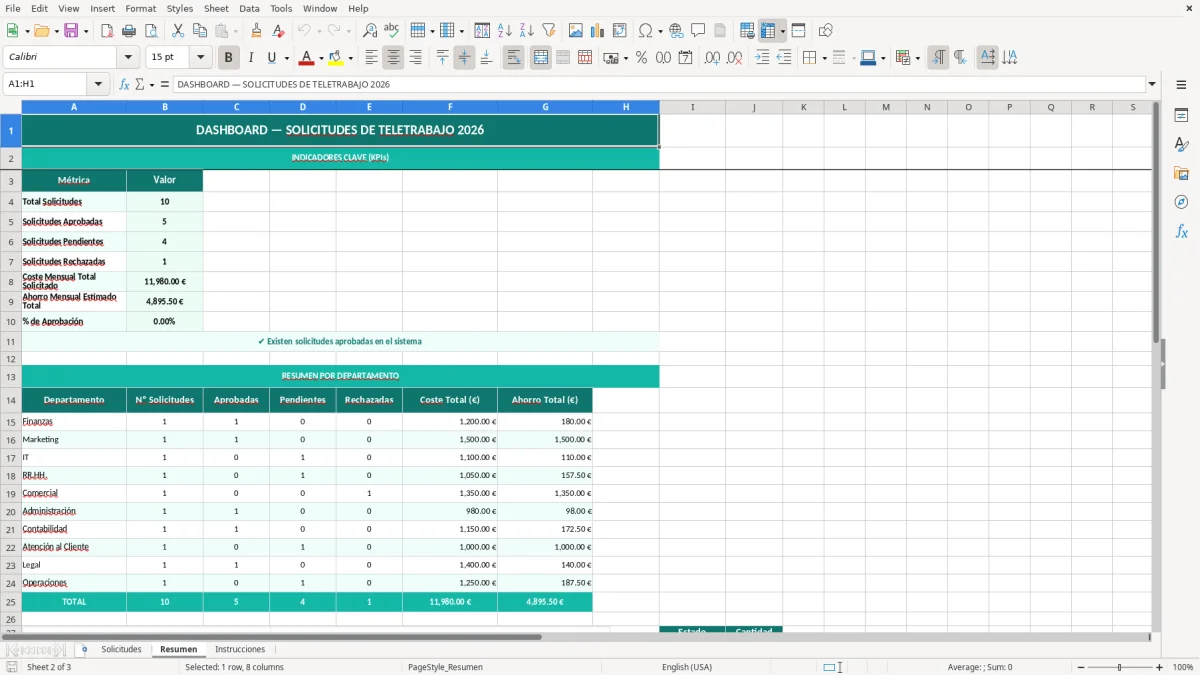Image resolution: width=1200 pixels, height=675 pixels.
Task: Switch to Instrucciones sheet tab
Action: point(240,650)
